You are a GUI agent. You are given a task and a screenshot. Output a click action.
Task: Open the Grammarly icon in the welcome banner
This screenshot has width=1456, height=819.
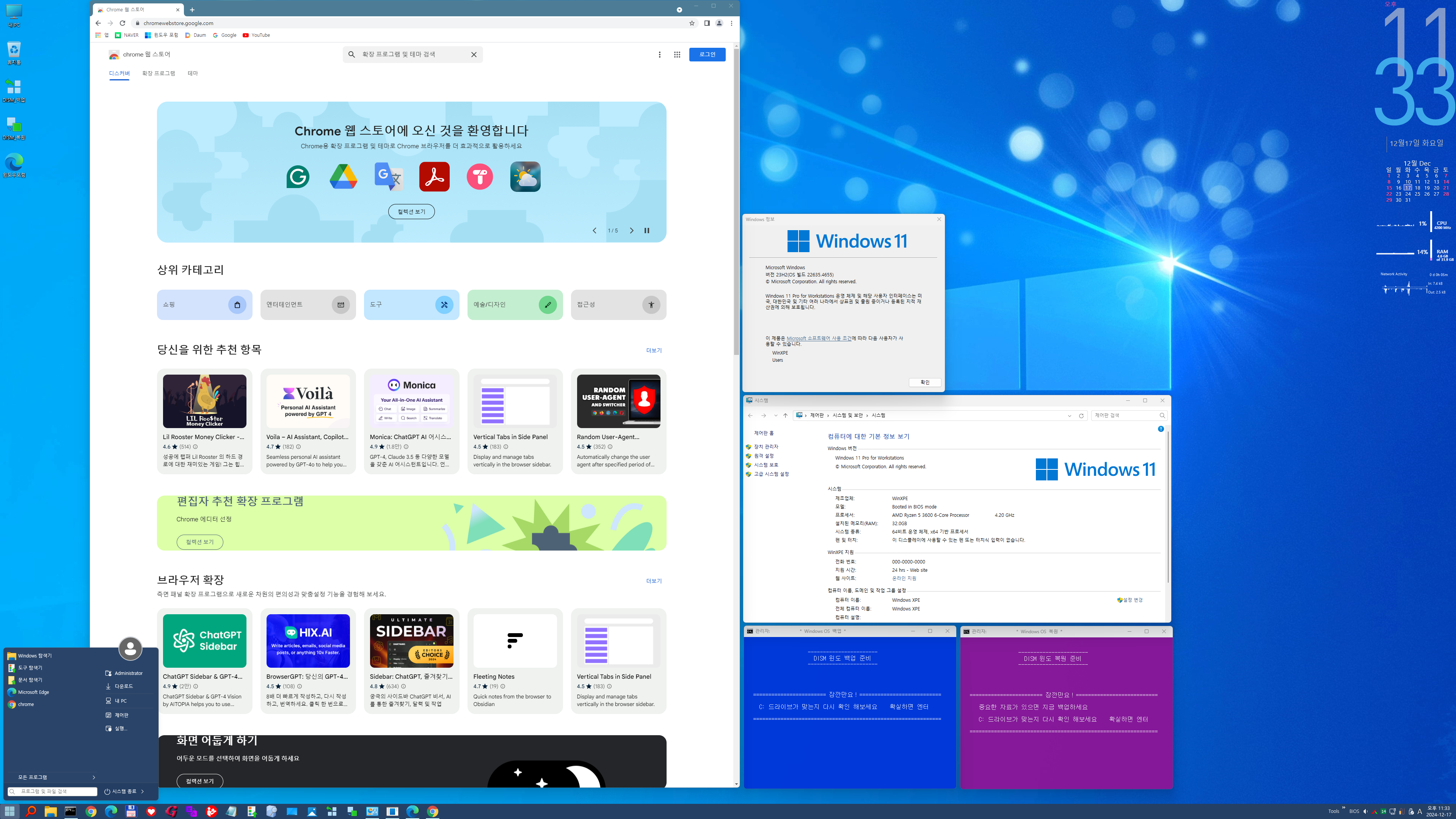coord(298,177)
